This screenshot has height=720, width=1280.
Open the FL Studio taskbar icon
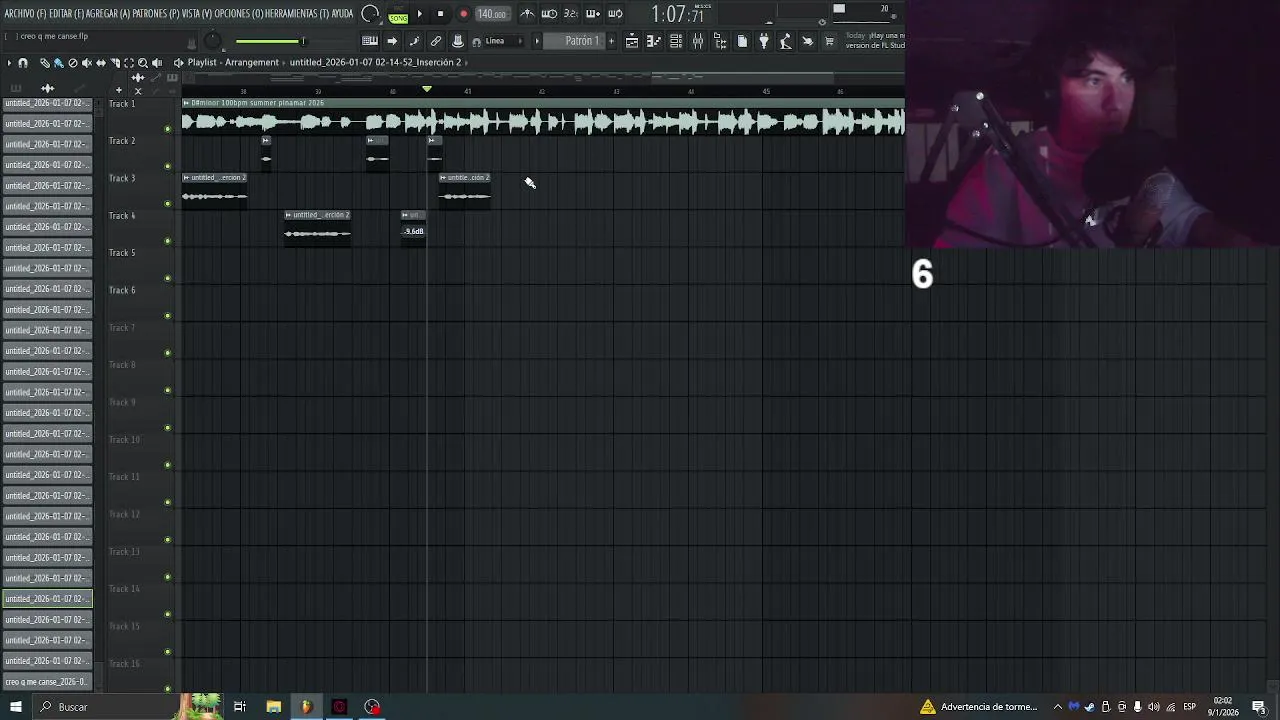tap(306, 707)
